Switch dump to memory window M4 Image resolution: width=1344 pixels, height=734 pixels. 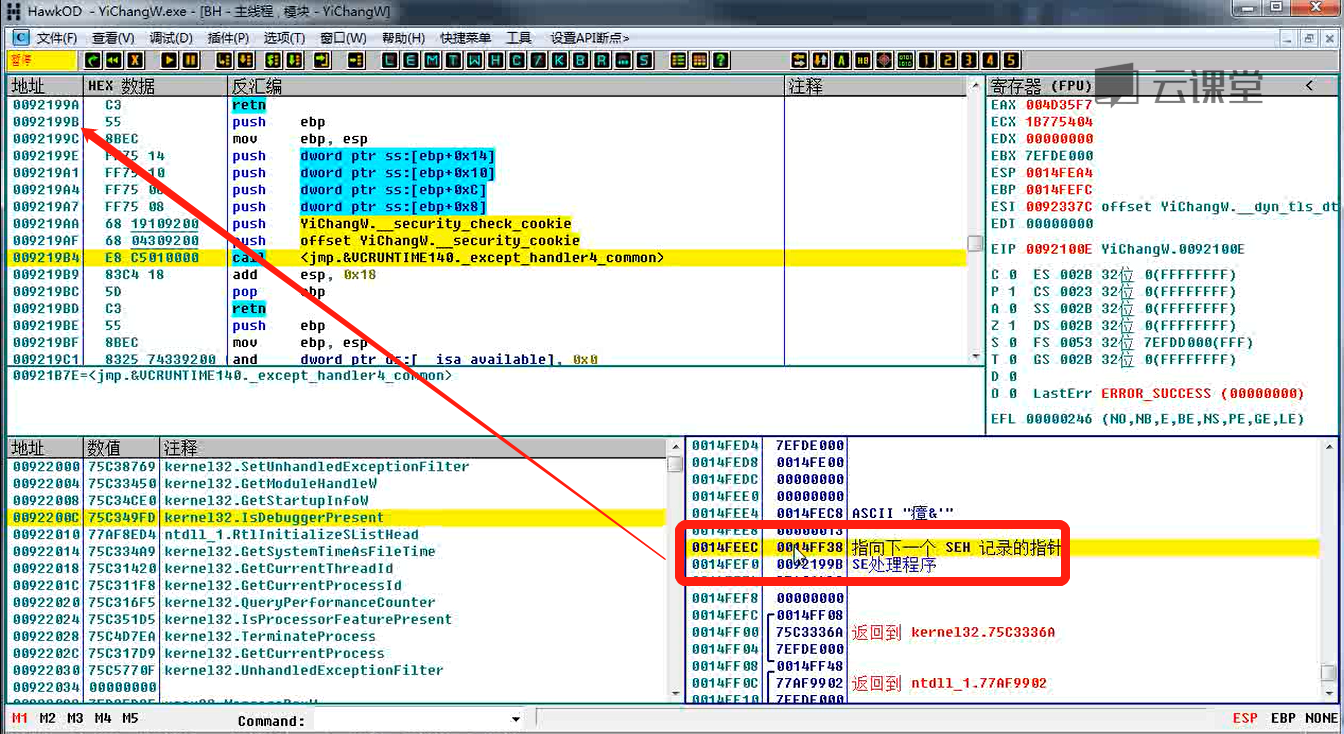point(103,718)
